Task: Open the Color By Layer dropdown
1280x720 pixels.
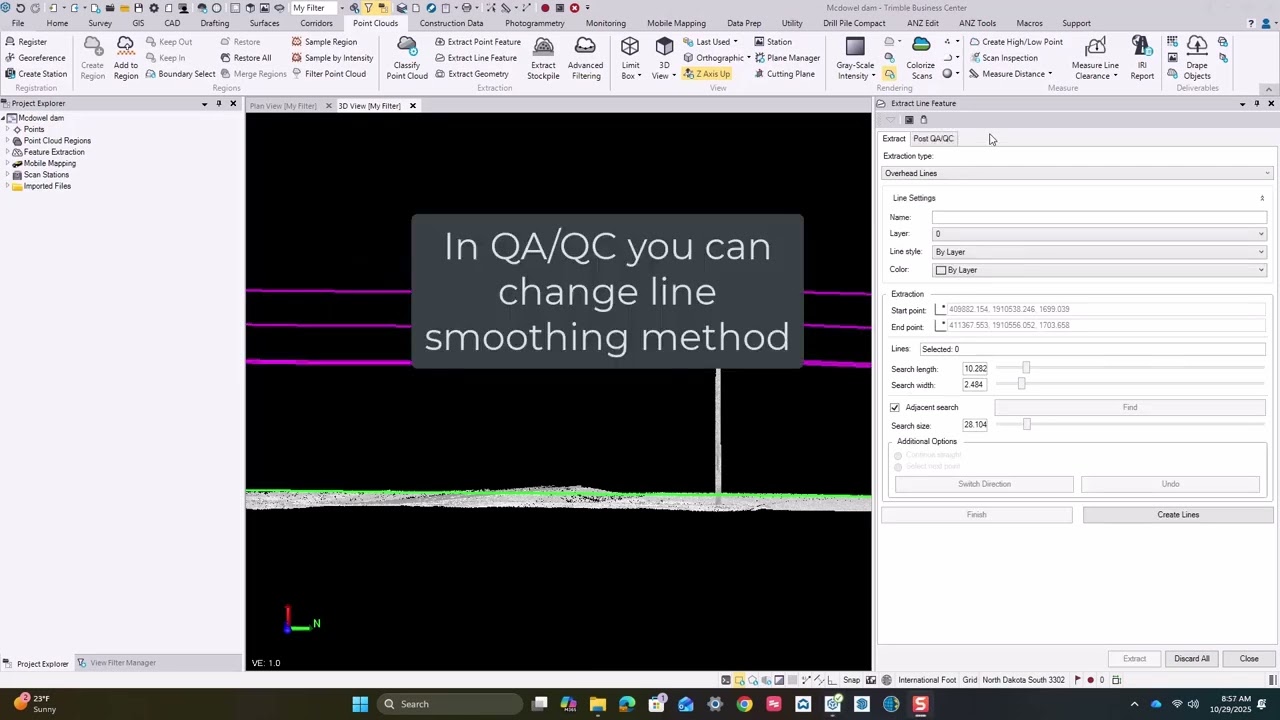Action: click(x=1099, y=270)
